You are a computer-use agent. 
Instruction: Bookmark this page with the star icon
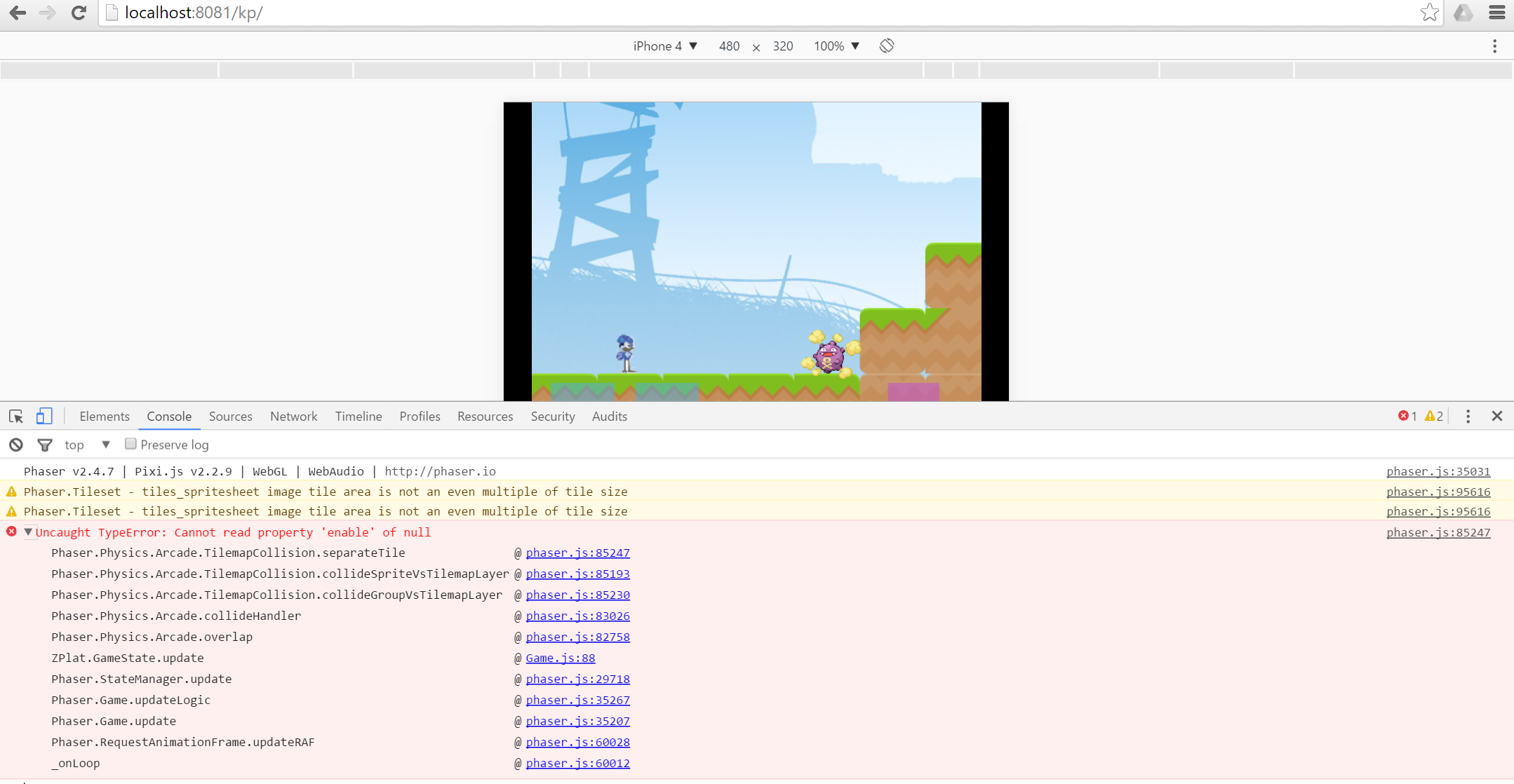point(1429,13)
